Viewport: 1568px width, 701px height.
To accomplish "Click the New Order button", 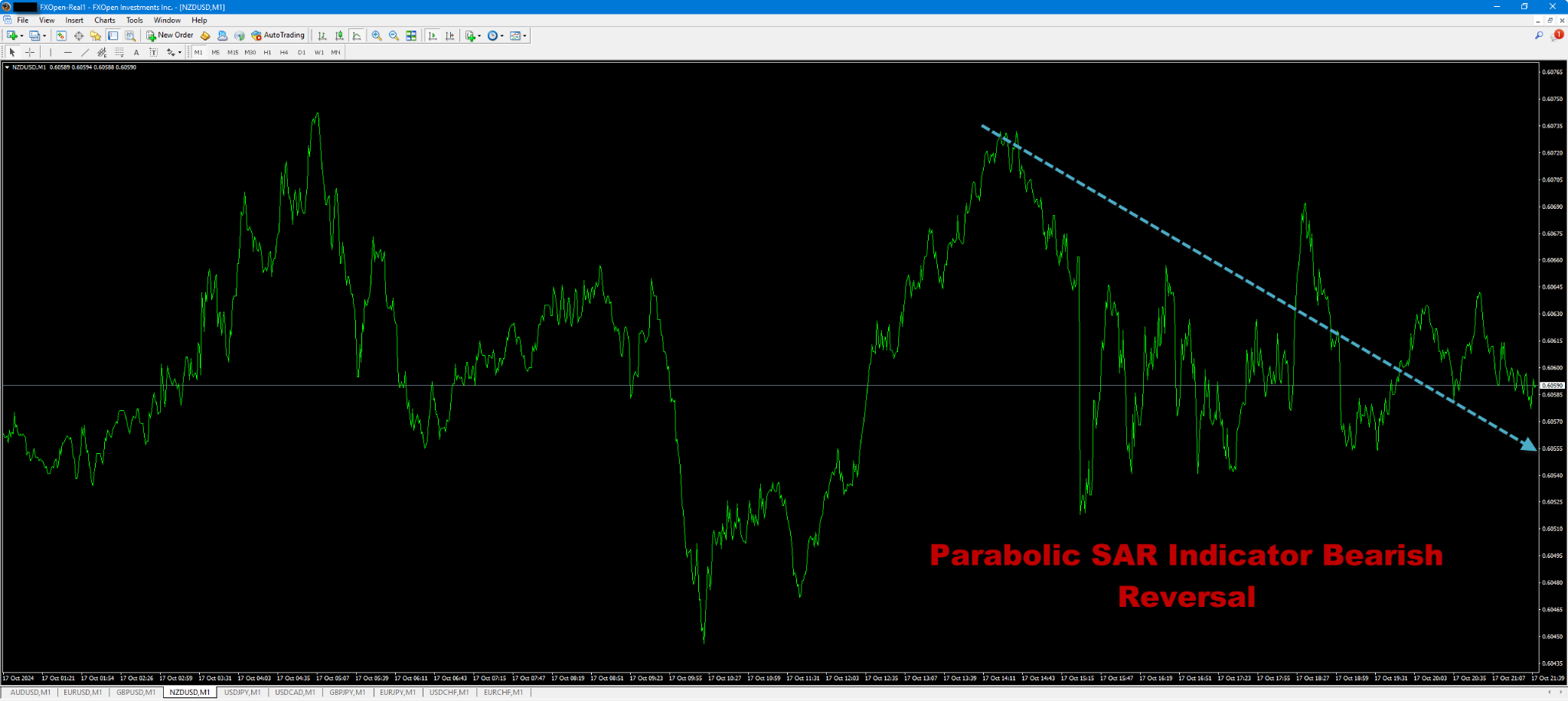I will 170,35.
